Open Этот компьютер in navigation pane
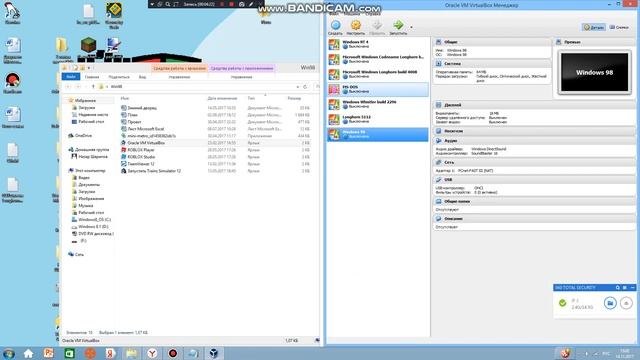This screenshot has height=360, width=640. pos(87,171)
